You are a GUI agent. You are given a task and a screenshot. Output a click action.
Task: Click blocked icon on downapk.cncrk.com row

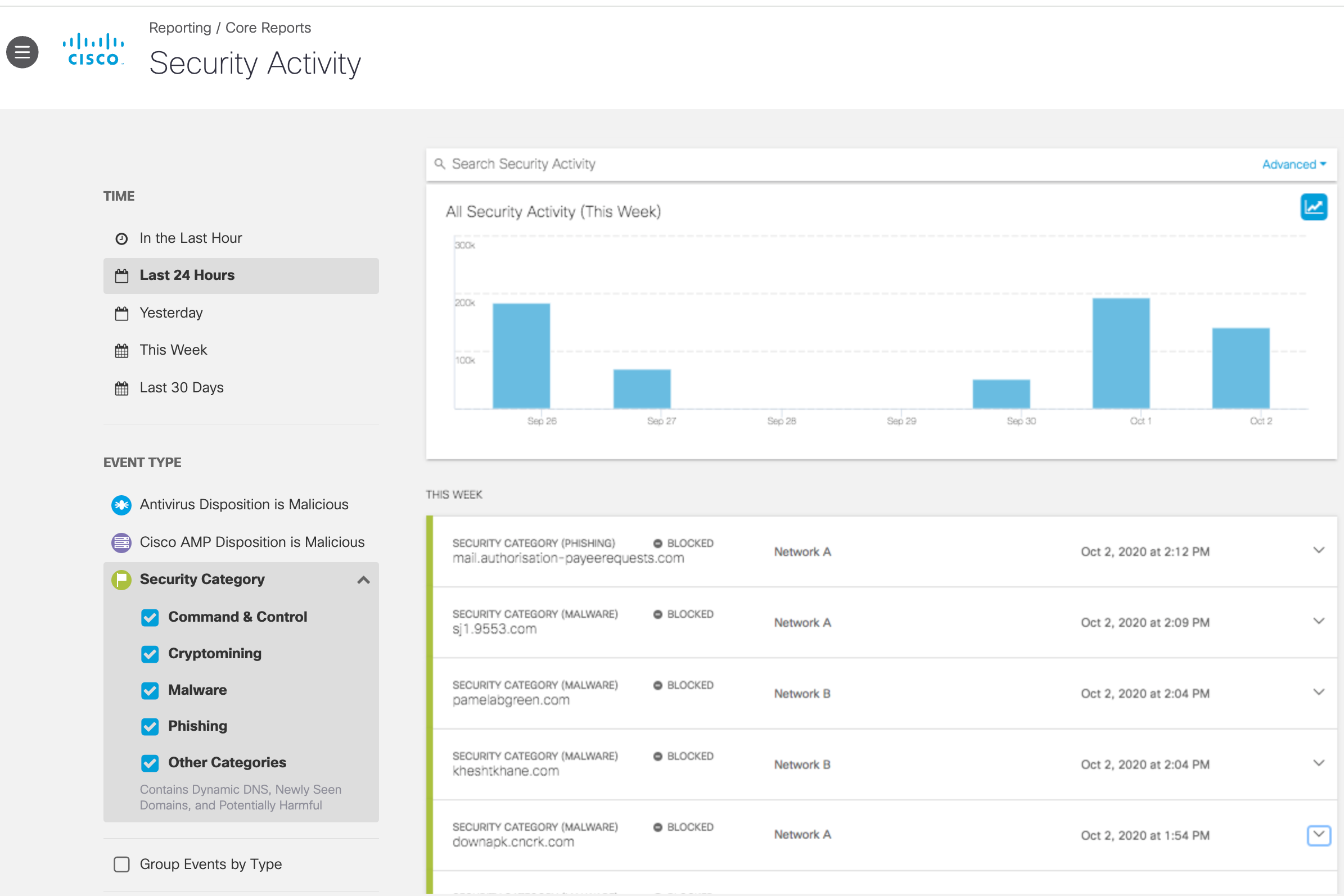658,827
